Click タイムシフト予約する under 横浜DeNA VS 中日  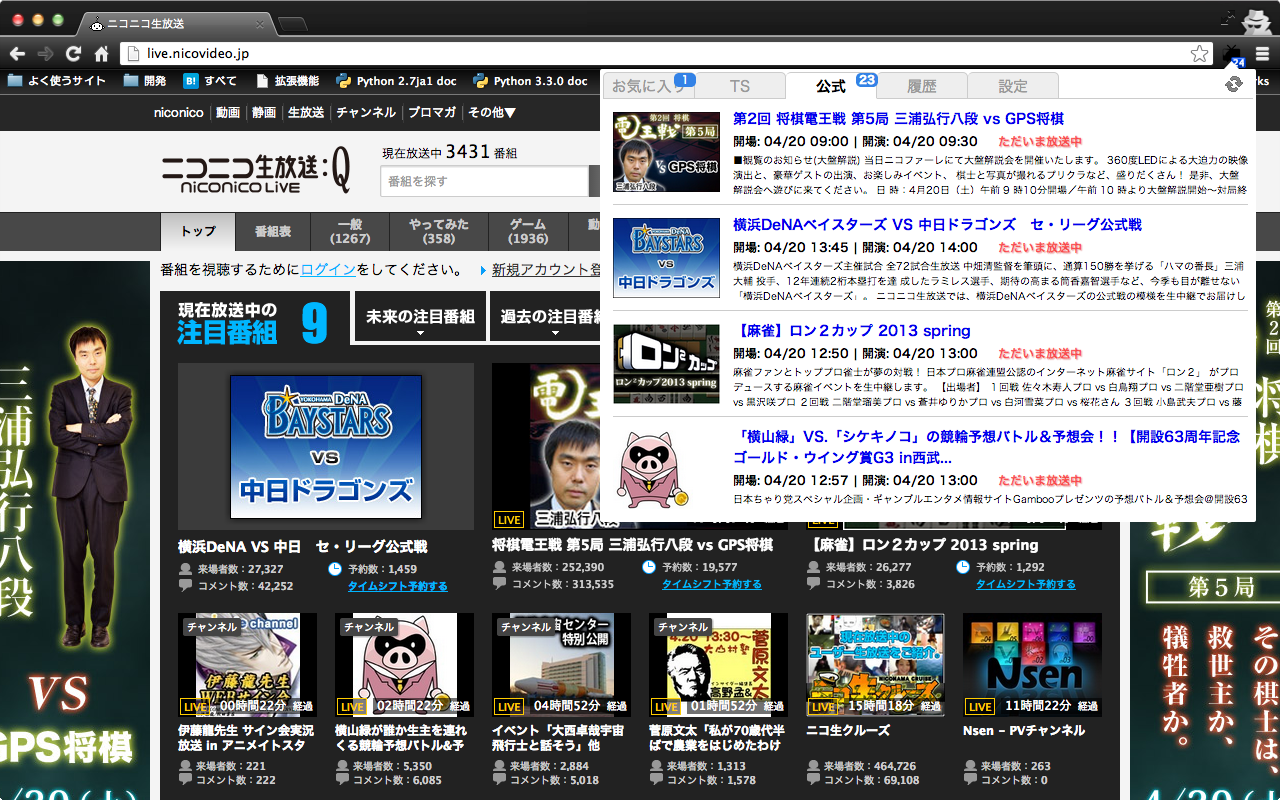(x=397, y=586)
